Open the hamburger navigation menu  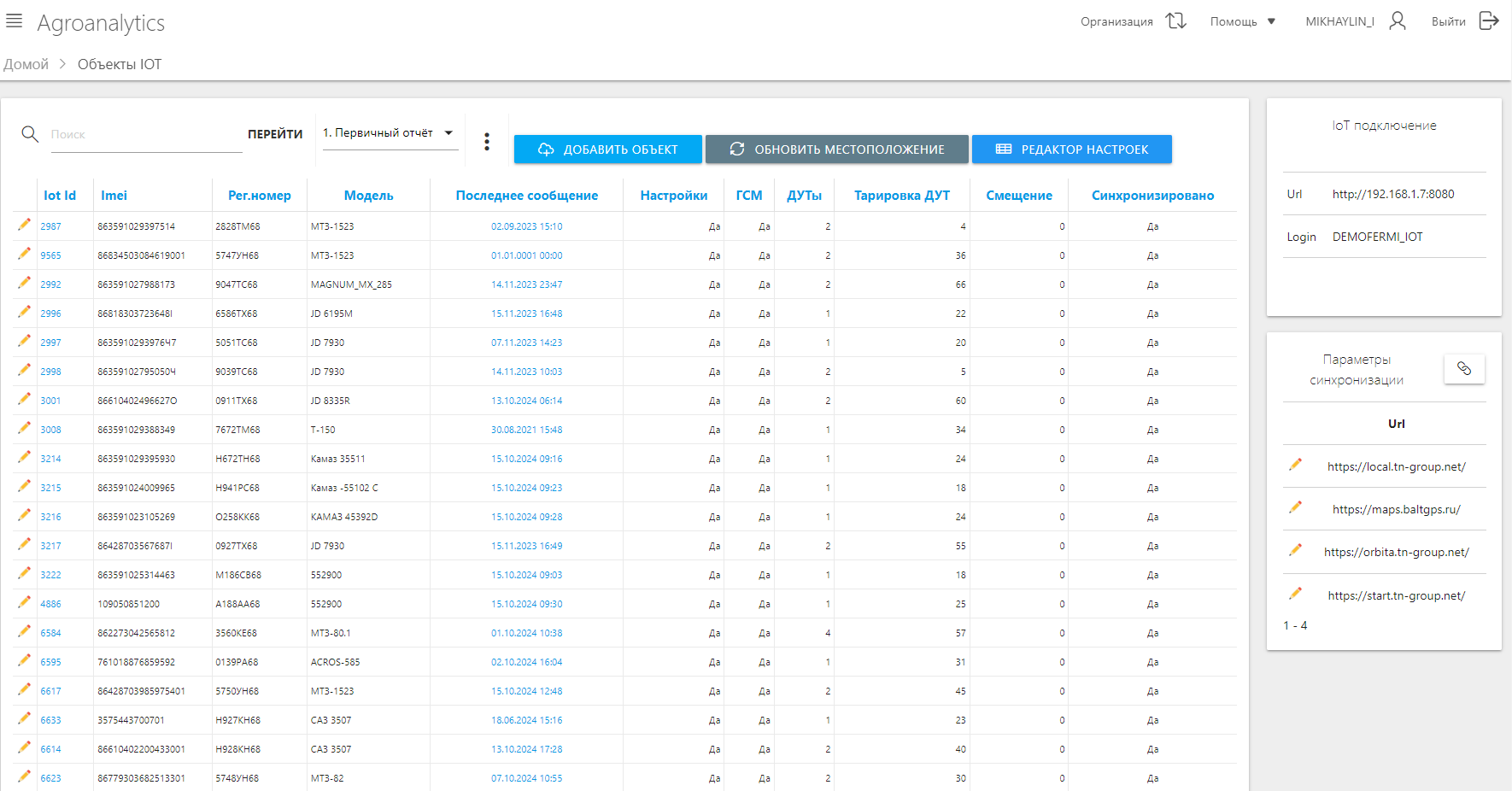(x=14, y=21)
